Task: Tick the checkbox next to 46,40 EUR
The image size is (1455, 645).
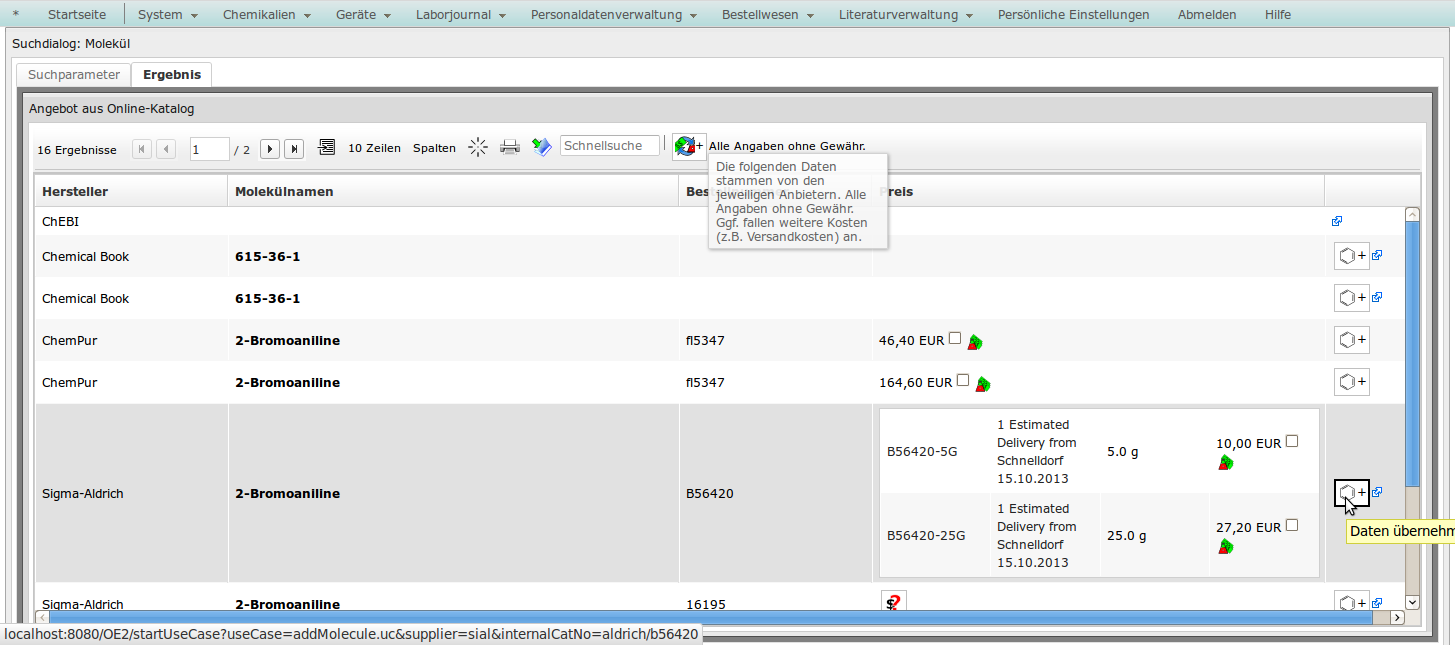Action: (x=955, y=338)
